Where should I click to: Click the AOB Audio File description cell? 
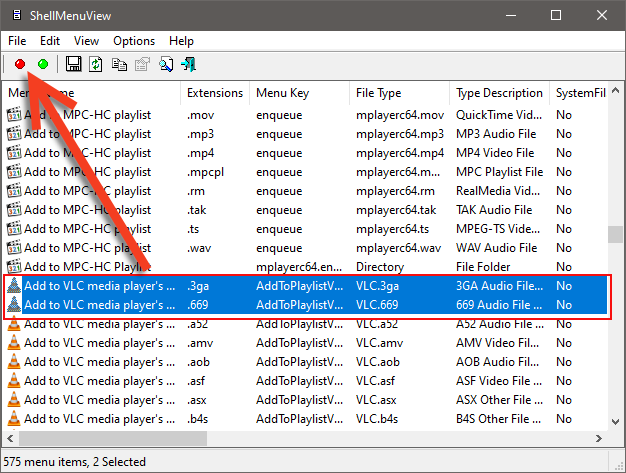pyautogui.click(x=497, y=362)
